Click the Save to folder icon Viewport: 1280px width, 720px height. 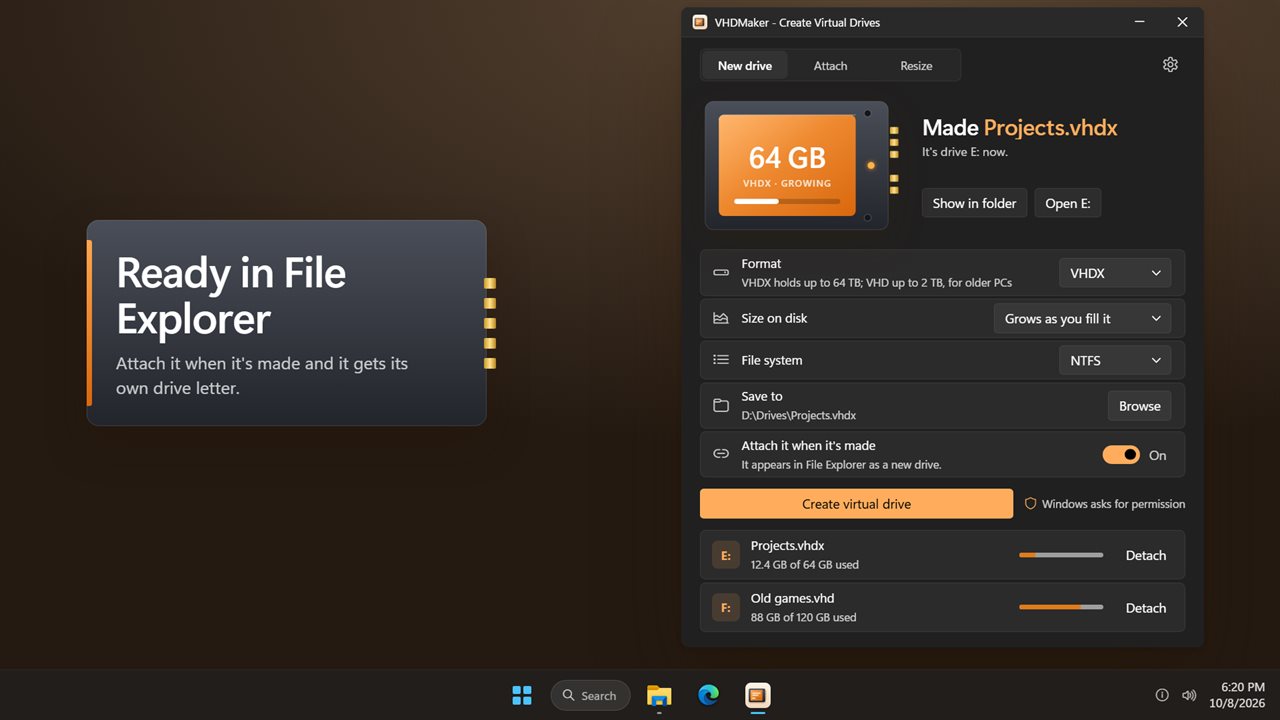721,405
